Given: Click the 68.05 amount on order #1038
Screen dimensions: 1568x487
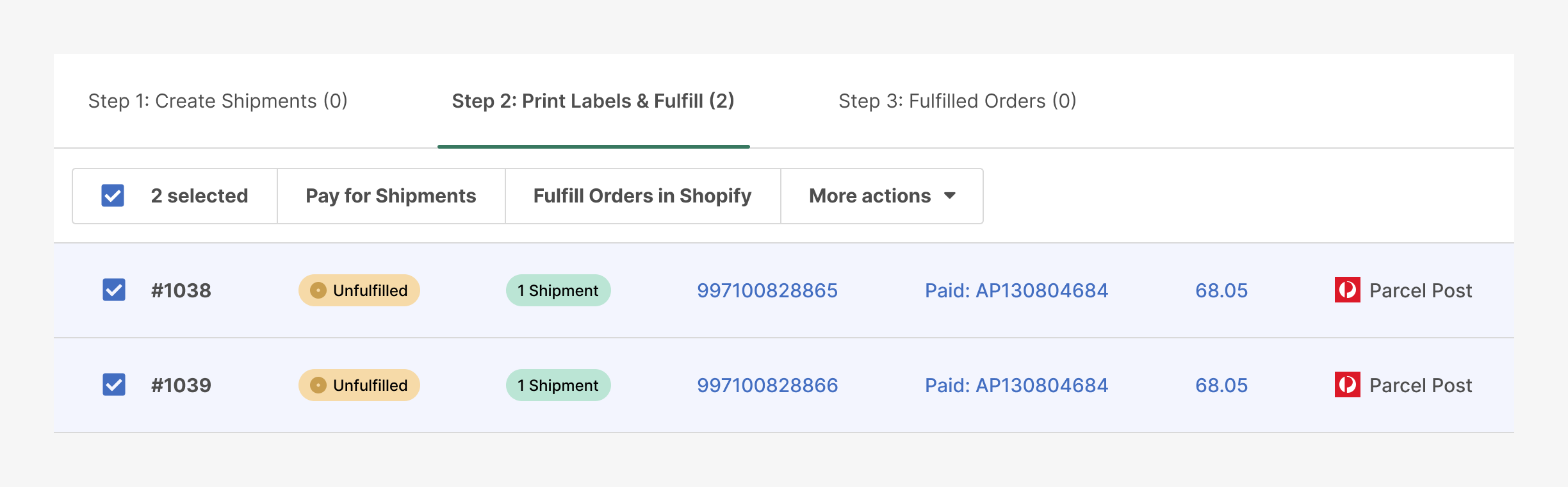Looking at the screenshot, I should [x=1220, y=290].
